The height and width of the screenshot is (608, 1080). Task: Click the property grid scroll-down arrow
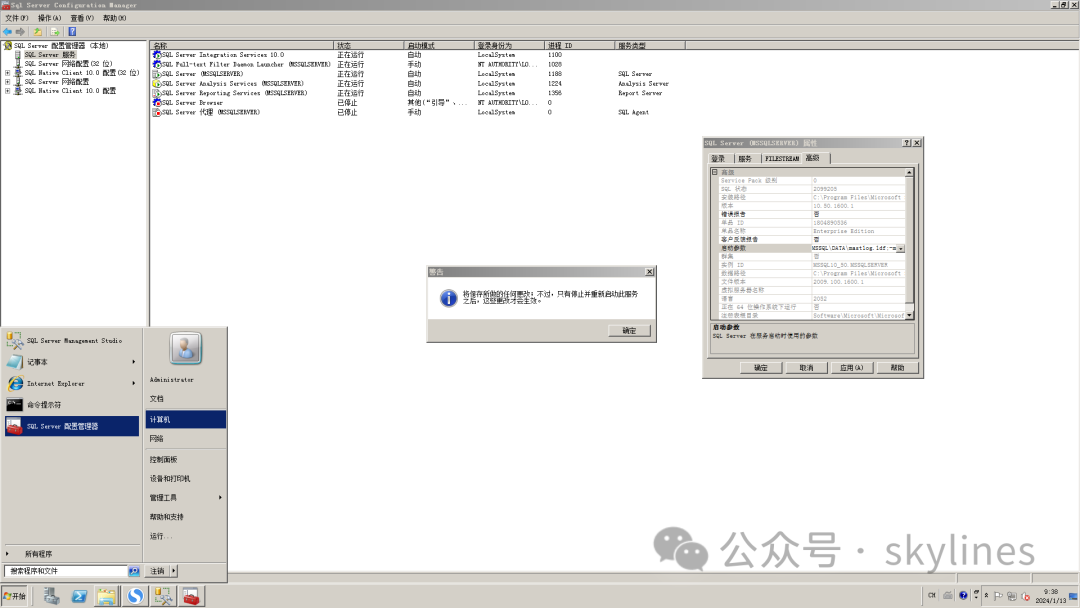coord(909,315)
